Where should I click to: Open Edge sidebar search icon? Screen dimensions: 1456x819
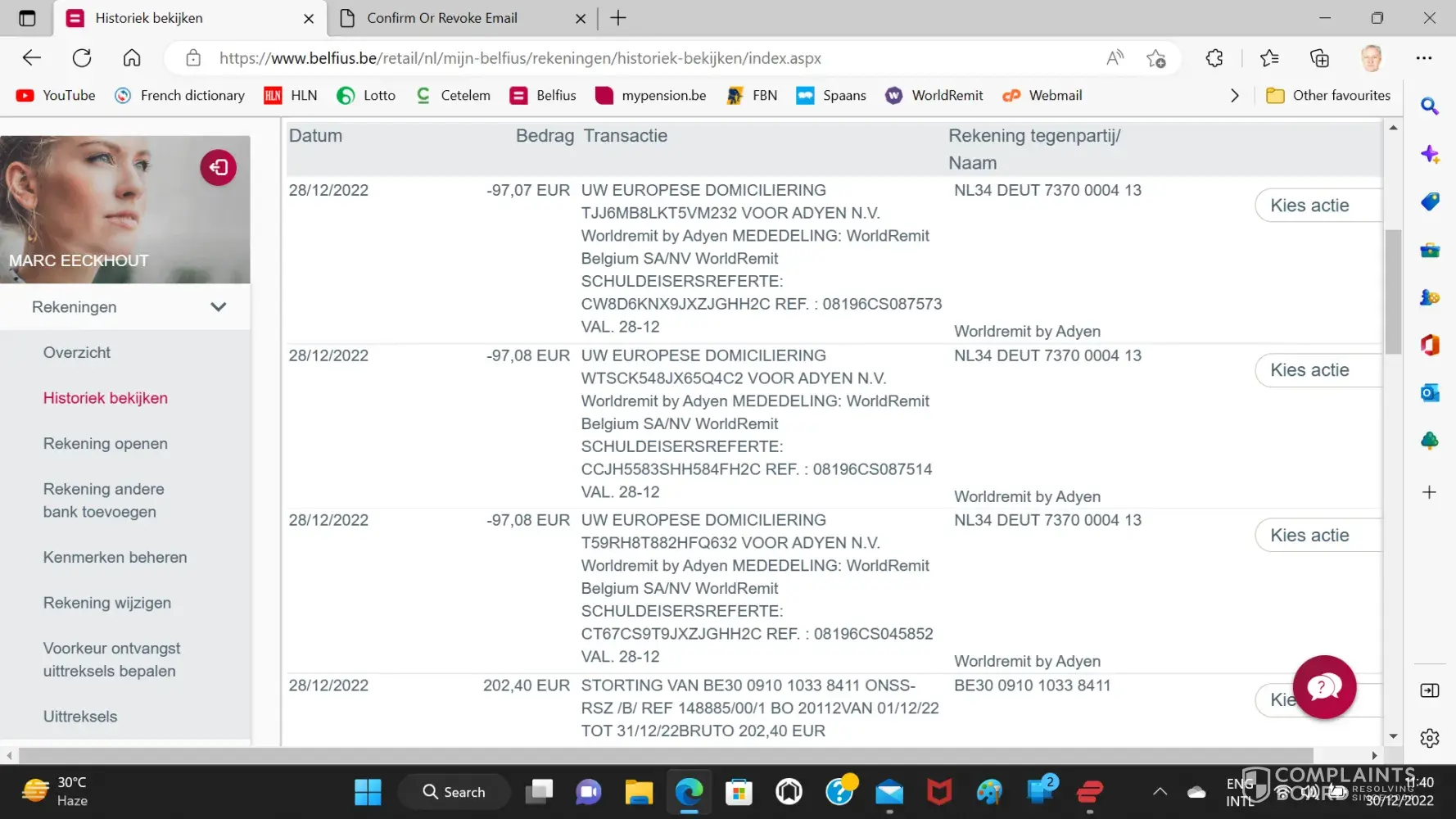click(x=1429, y=106)
